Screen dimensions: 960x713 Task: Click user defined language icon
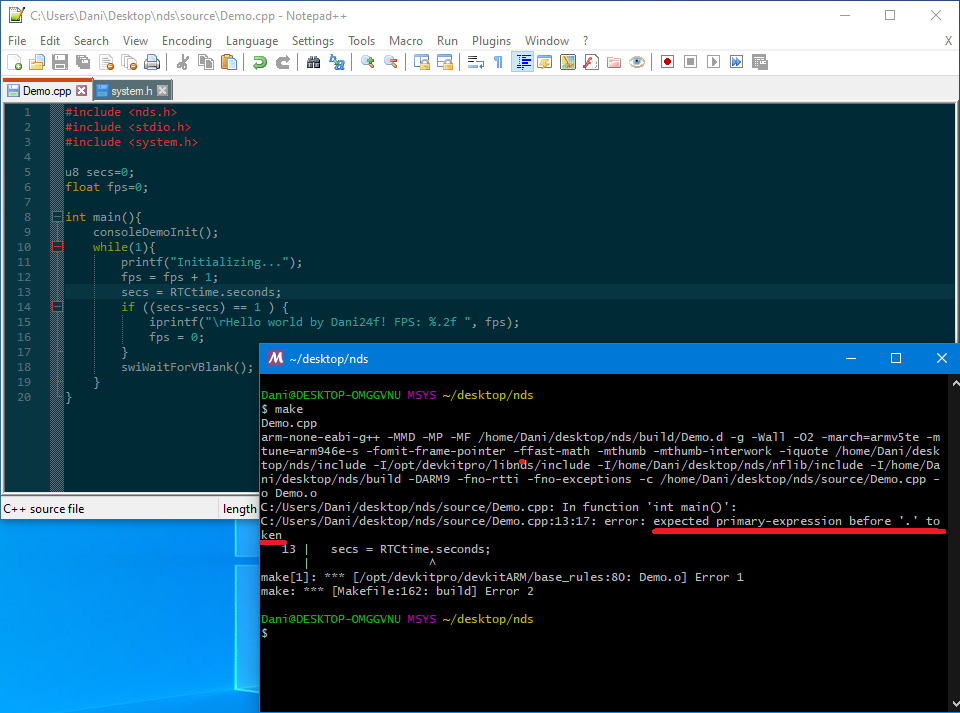click(x=545, y=62)
